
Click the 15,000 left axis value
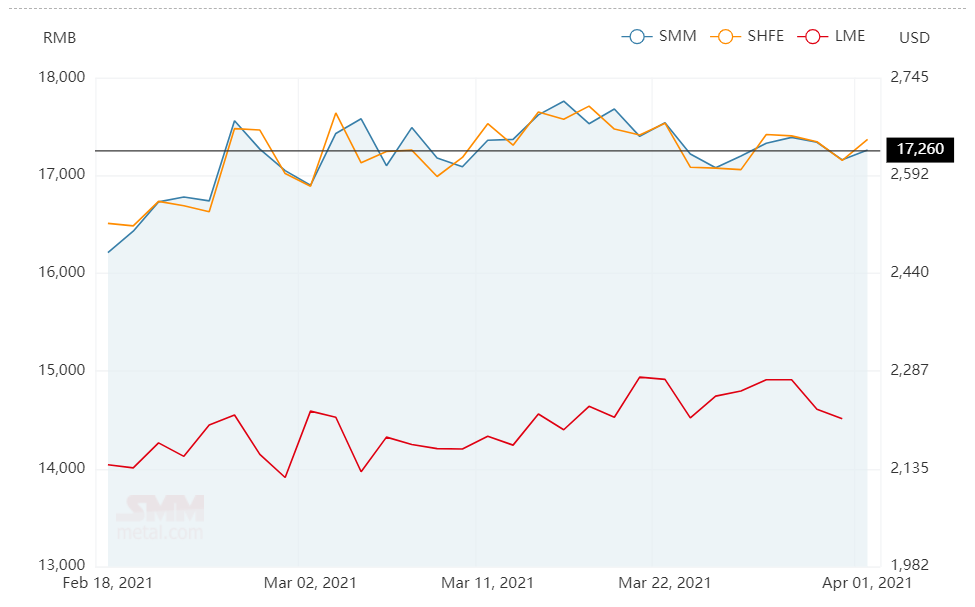click(62, 370)
